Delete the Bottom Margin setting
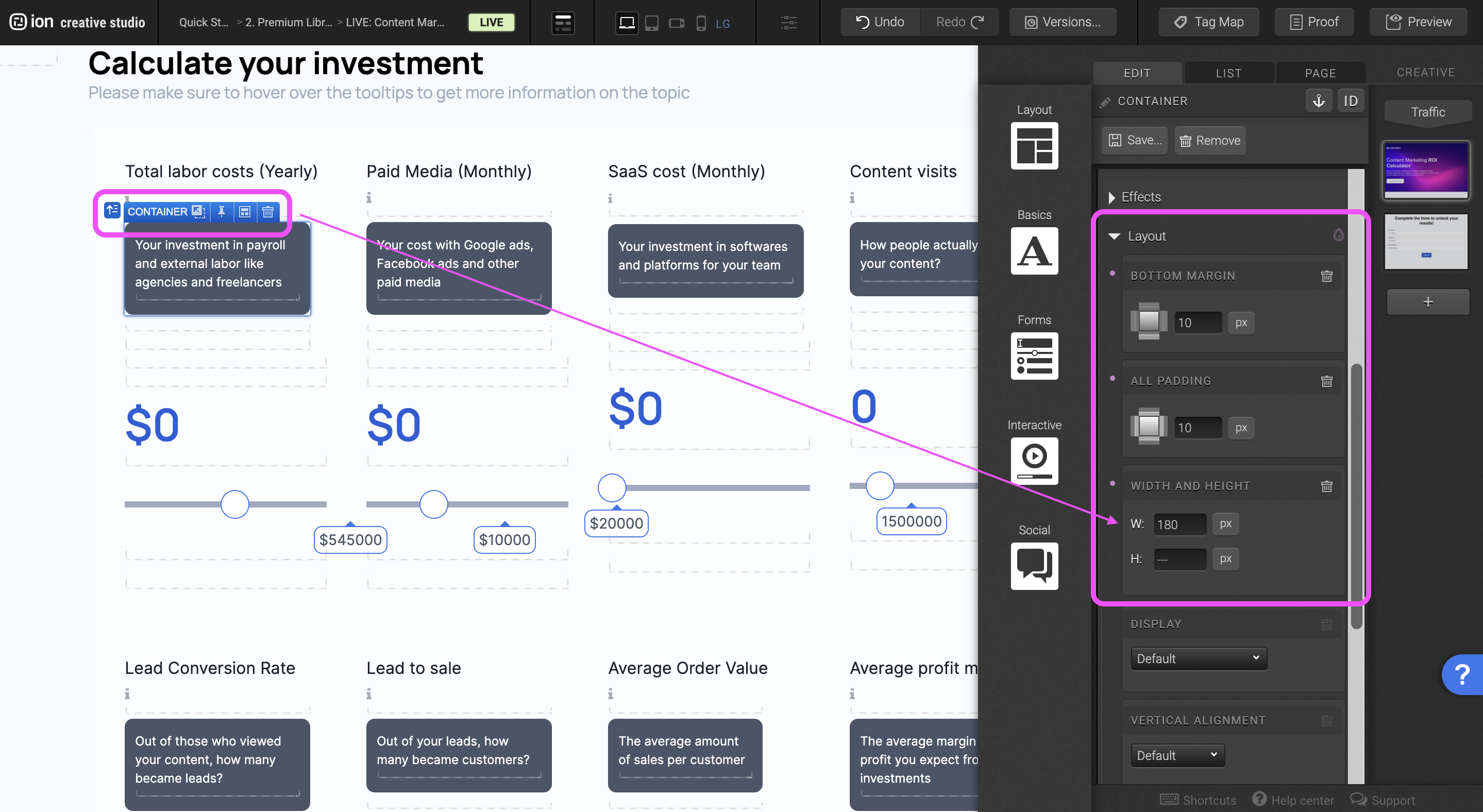 click(1326, 276)
